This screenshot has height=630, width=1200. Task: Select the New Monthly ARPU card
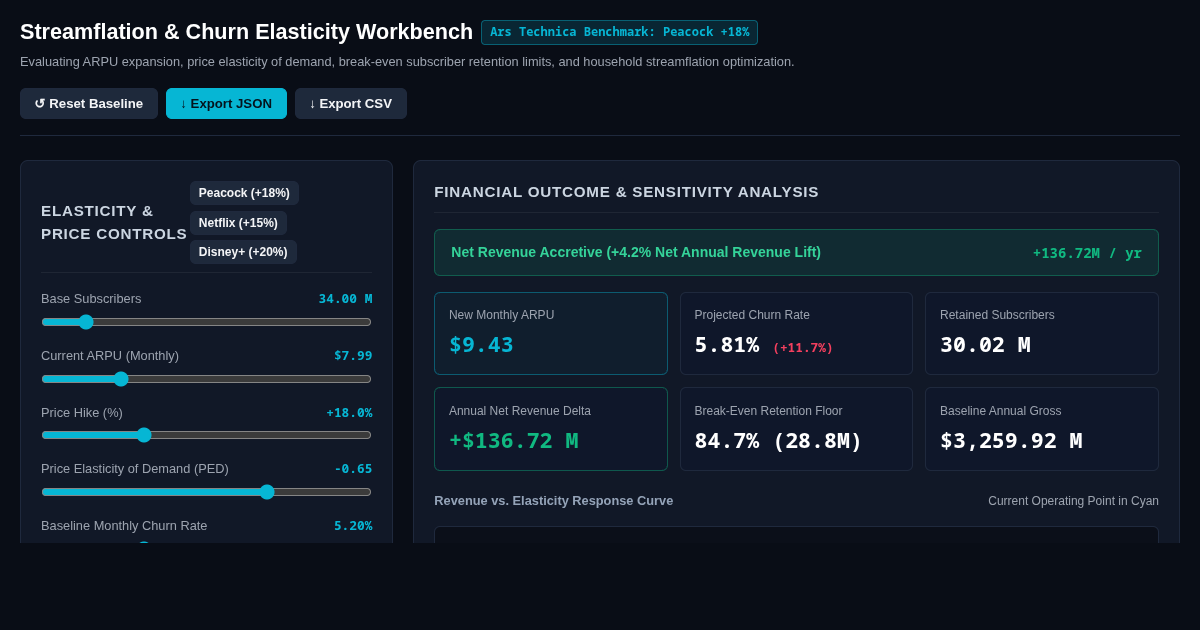(551, 333)
